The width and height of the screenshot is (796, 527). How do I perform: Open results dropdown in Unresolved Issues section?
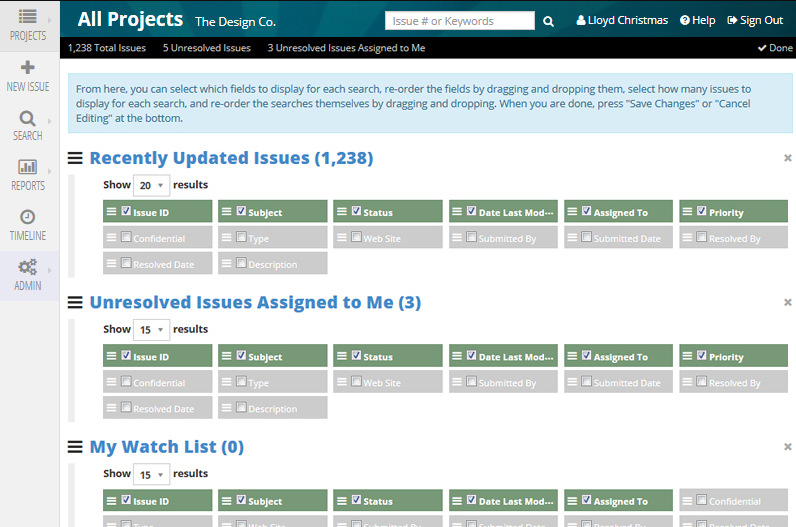pos(152,330)
